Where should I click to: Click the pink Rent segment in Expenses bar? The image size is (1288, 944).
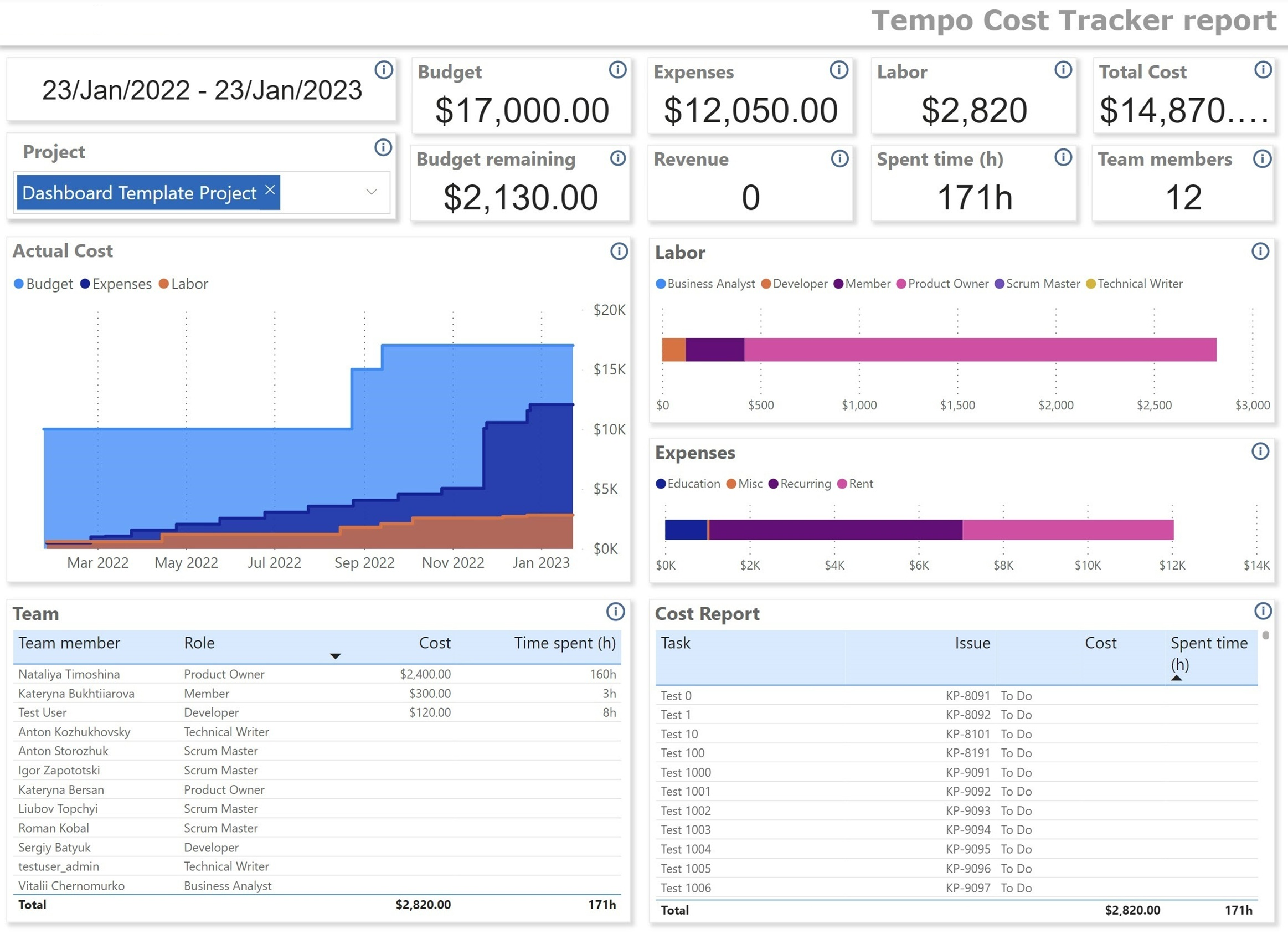tap(1067, 530)
